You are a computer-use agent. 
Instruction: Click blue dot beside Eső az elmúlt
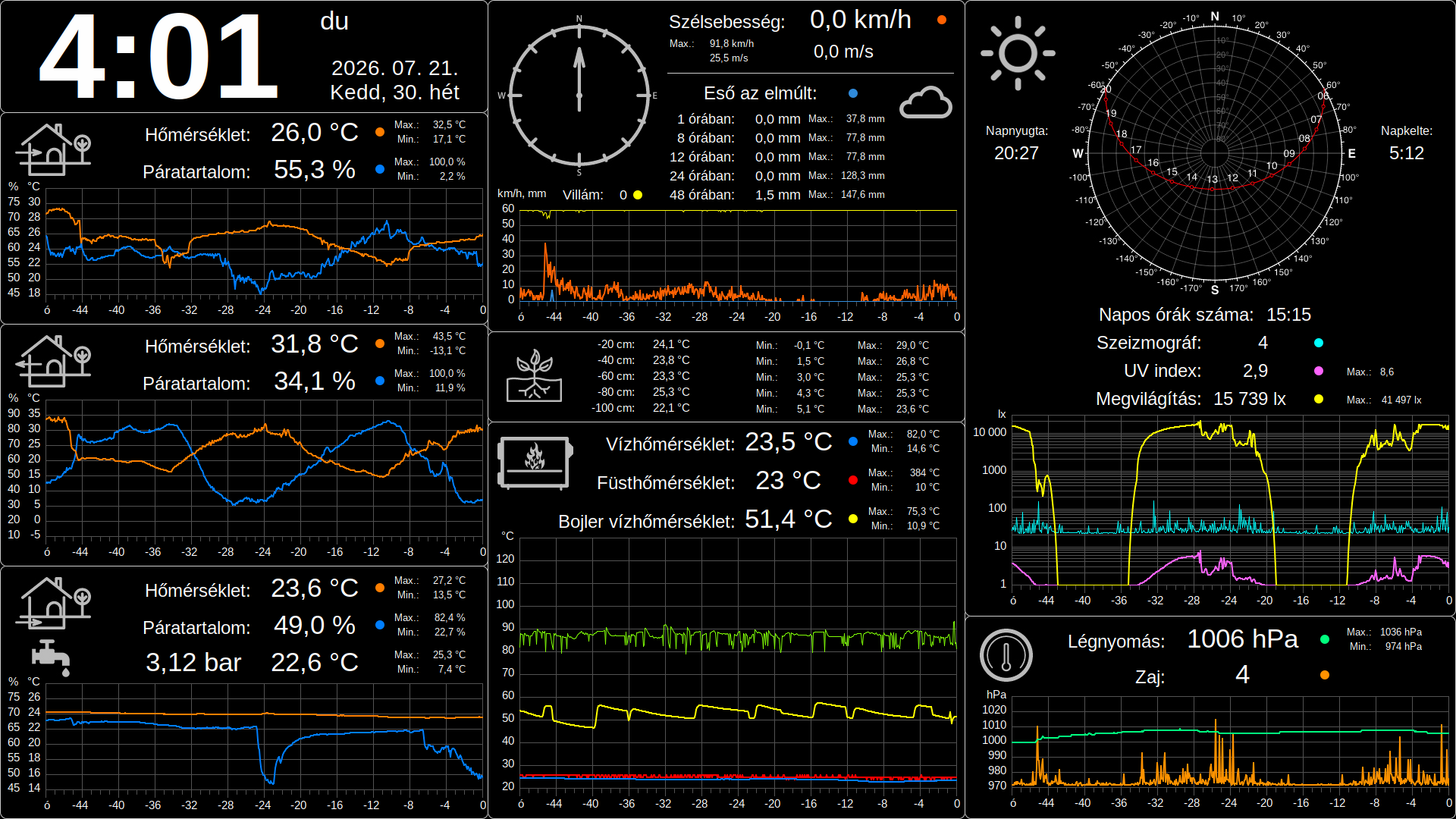[853, 93]
